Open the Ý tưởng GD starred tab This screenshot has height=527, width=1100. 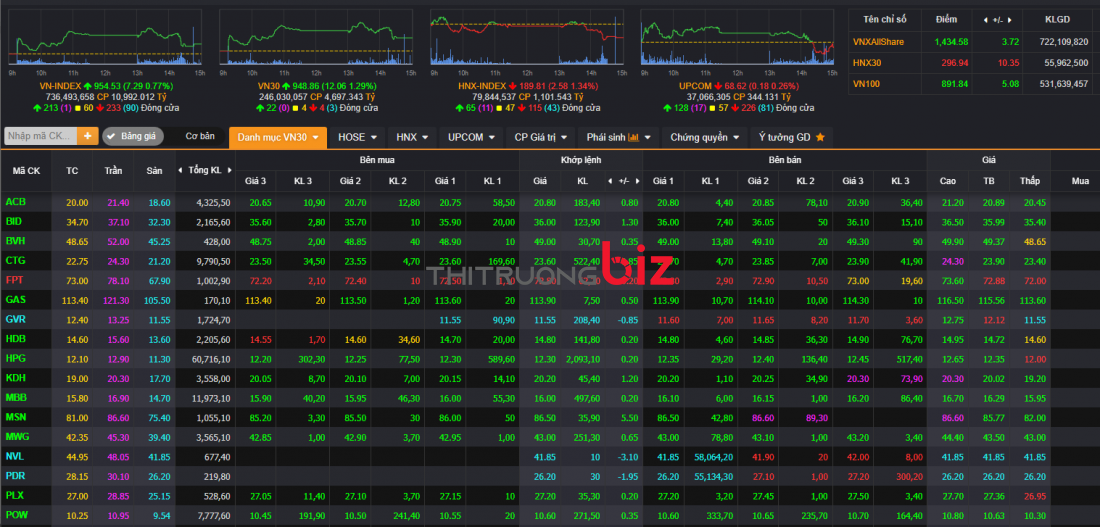click(789, 138)
